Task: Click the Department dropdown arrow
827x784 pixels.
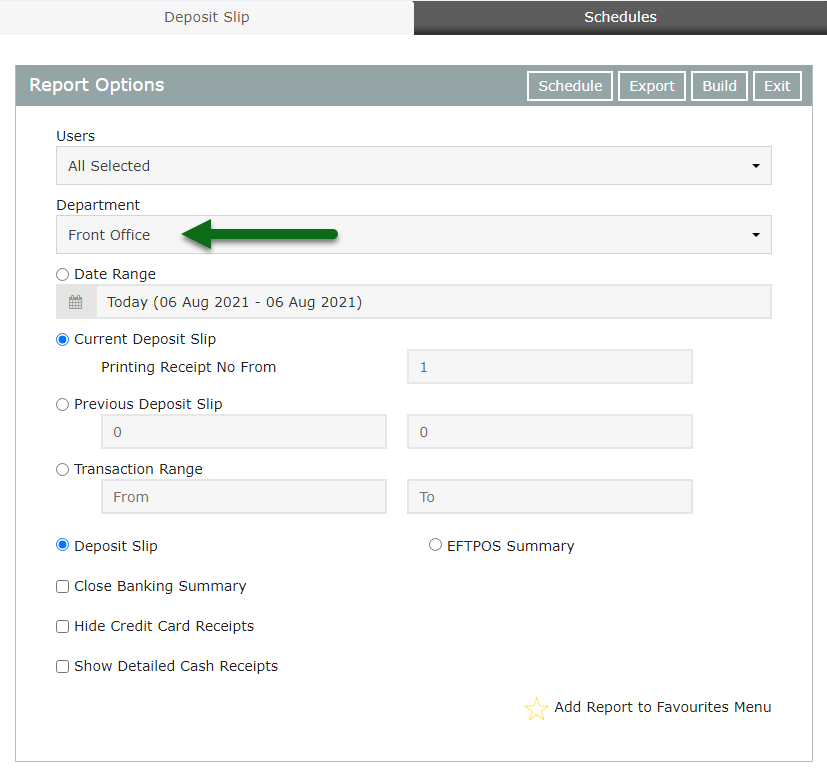Action: (x=756, y=235)
